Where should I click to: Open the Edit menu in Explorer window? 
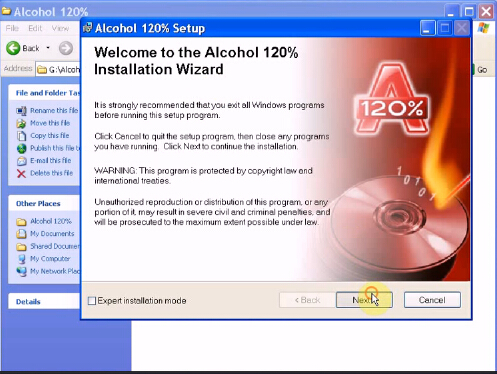(x=35, y=28)
